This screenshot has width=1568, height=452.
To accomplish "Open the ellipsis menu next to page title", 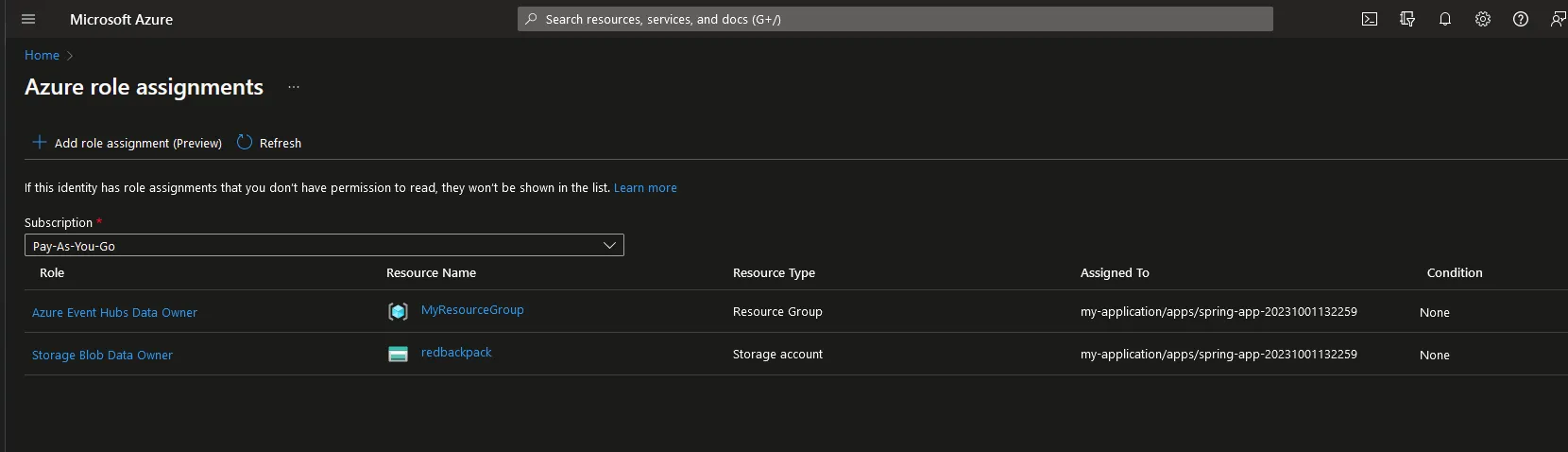I will point(294,87).
